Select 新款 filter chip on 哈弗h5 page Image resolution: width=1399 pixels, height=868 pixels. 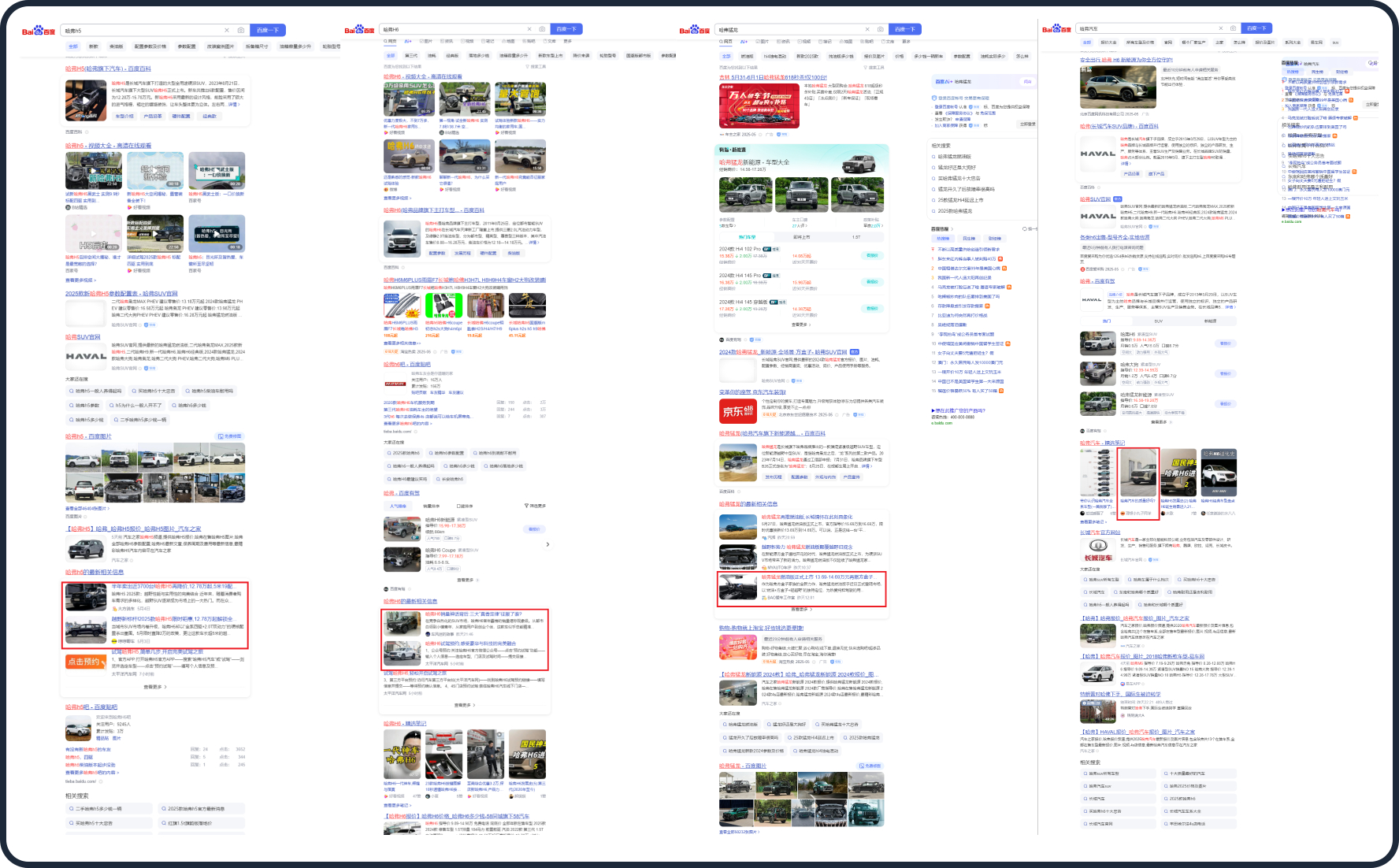[94, 46]
